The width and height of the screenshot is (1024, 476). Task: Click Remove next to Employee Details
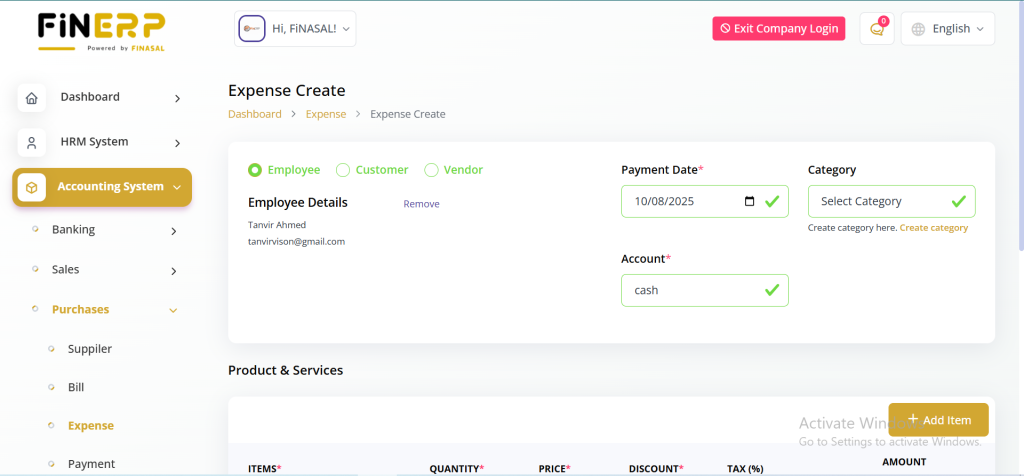pos(421,204)
